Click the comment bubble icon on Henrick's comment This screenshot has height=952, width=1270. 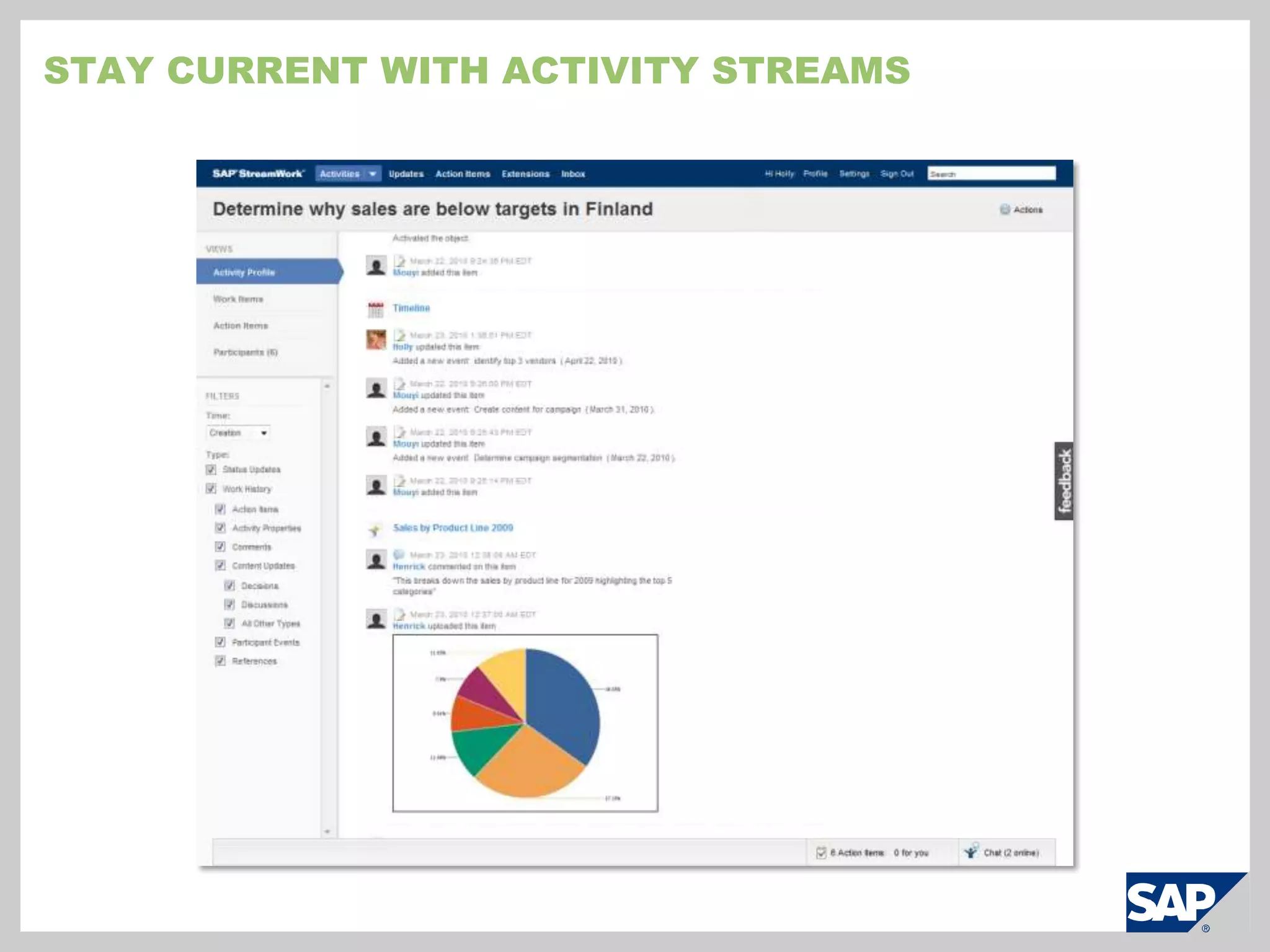click(x=399, y=554)
